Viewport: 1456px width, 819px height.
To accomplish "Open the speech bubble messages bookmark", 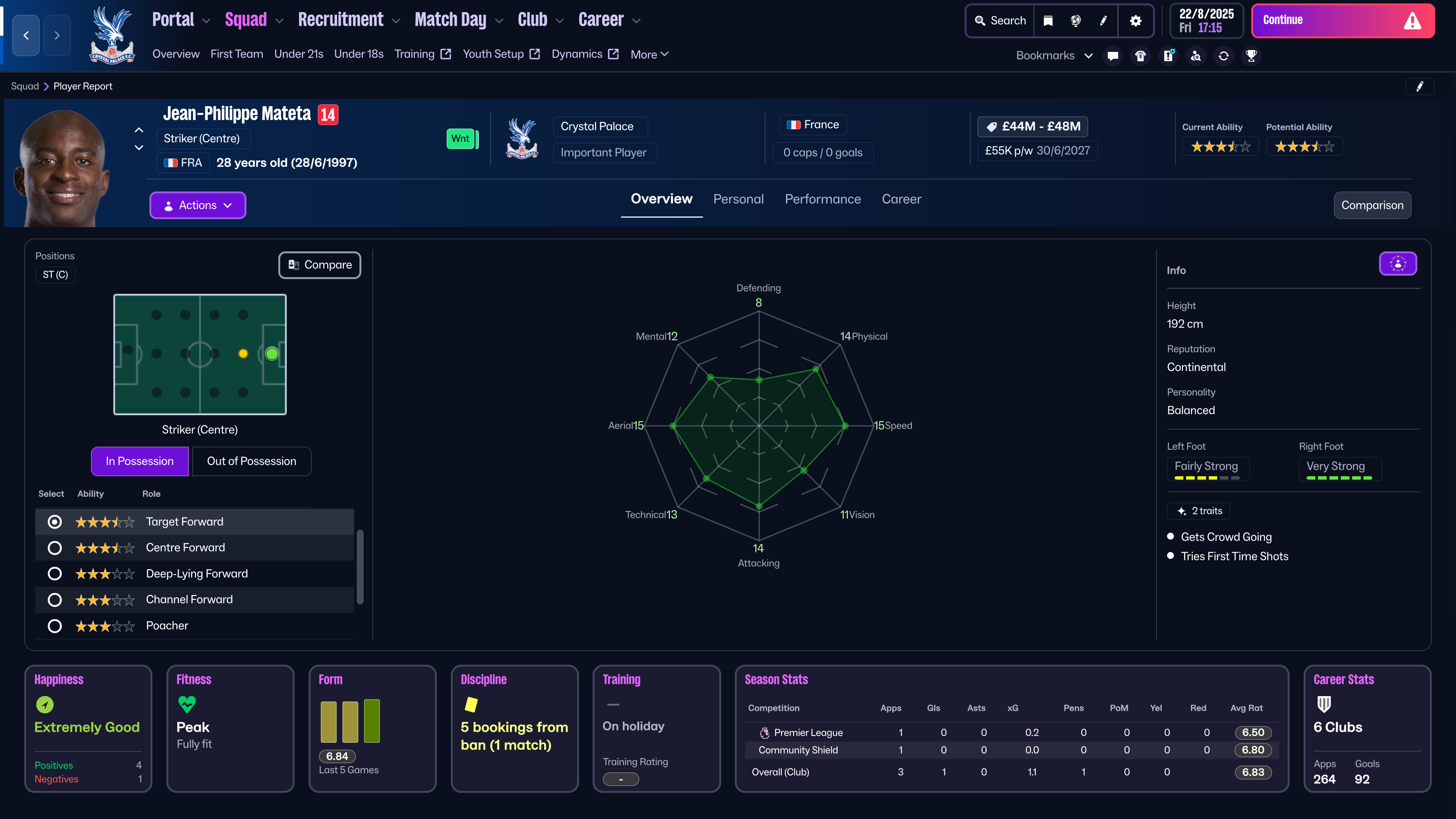I will [1112, 55].
